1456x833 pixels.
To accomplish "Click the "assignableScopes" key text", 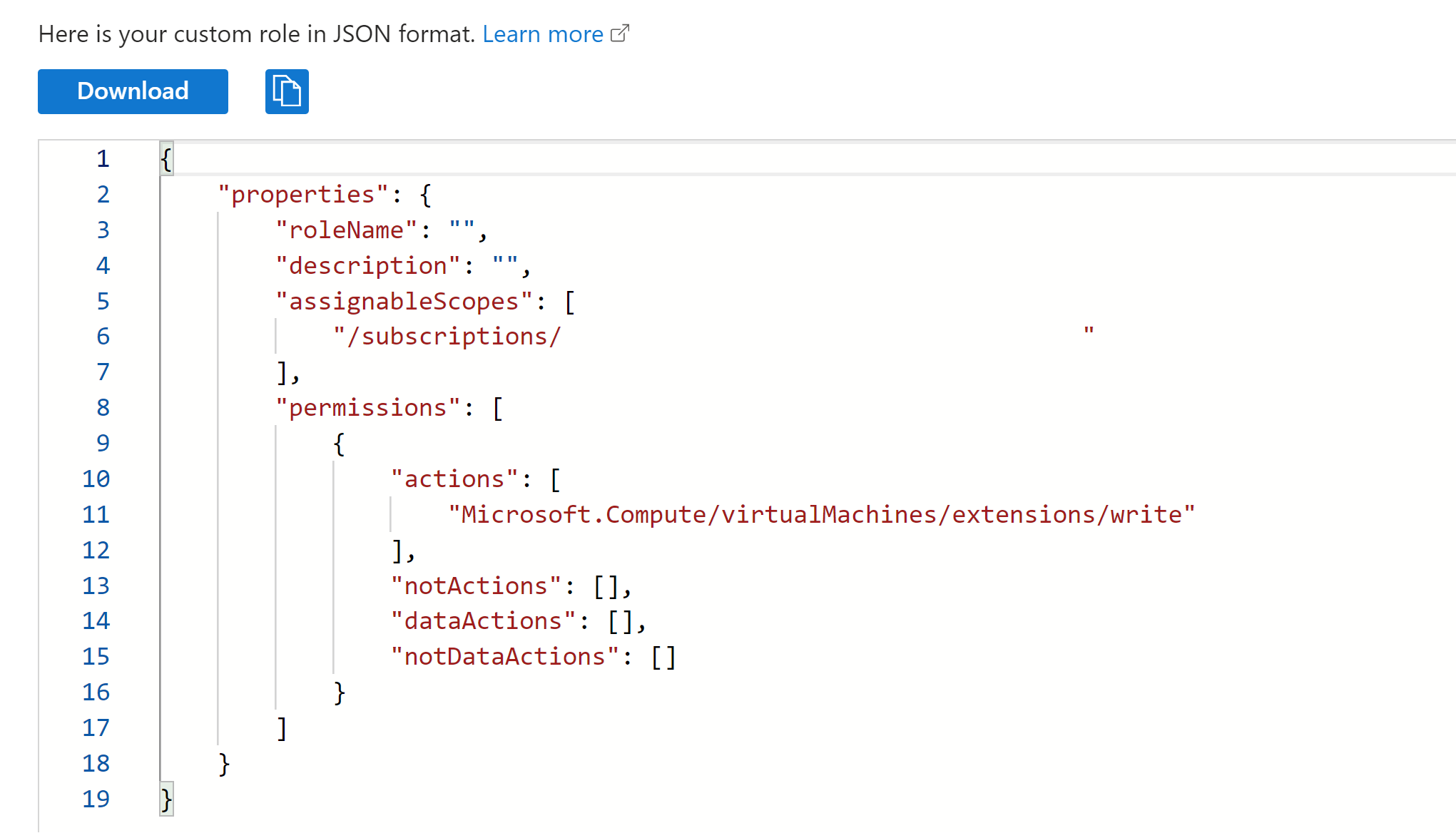I will [x=404, y=301].
